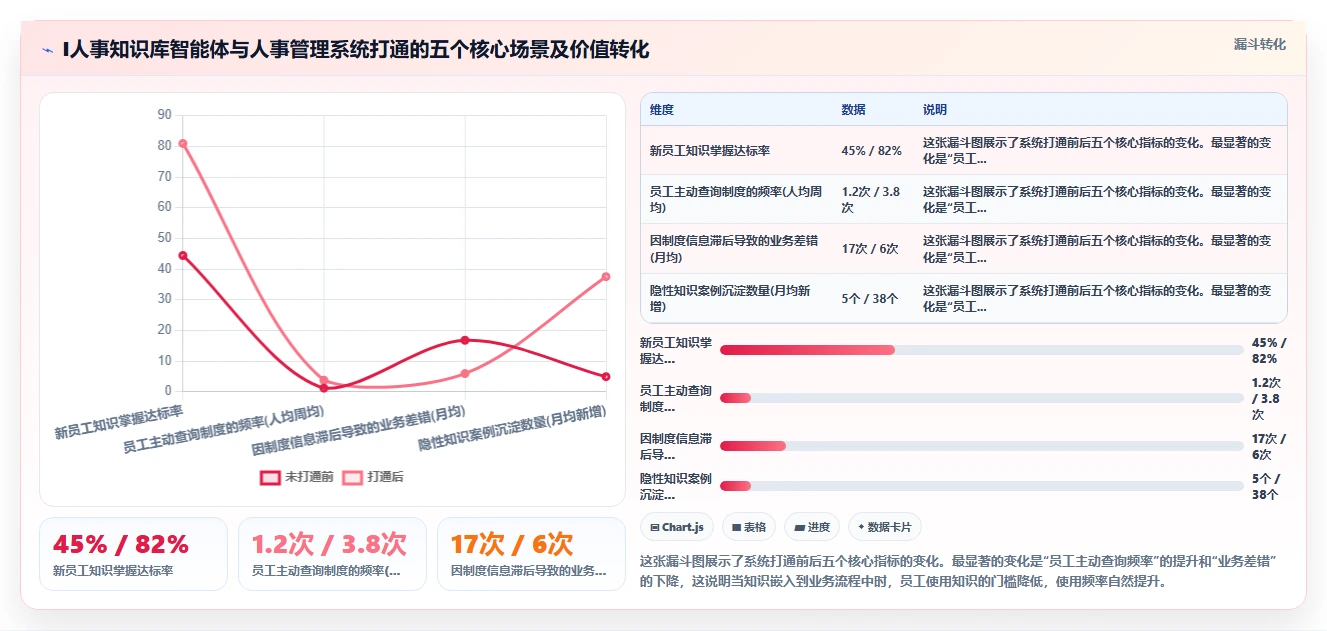Click table cell 因制度信息滞后导致的业务差错(月均)
Viewport: 1327px width, 631px height.
pos(737,249)
